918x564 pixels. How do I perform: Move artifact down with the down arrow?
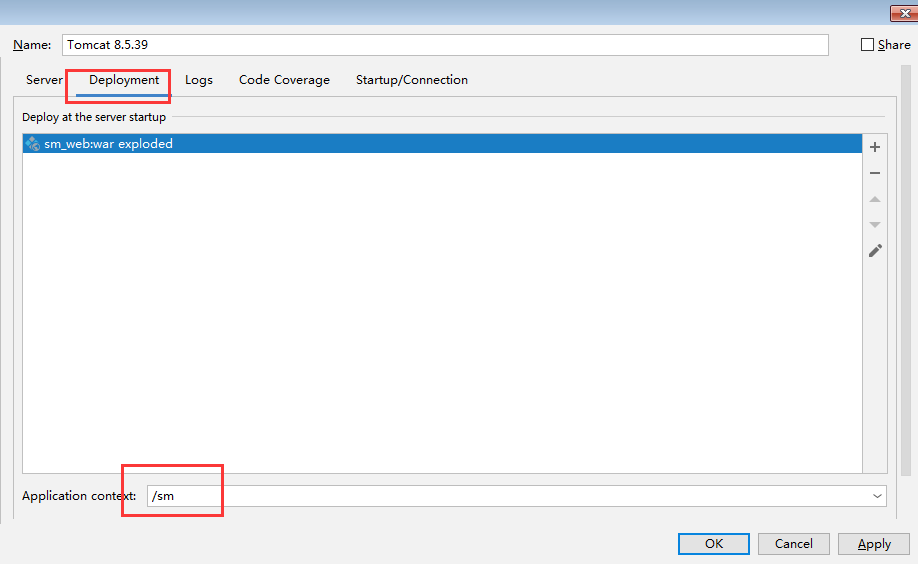coord(875,225)
